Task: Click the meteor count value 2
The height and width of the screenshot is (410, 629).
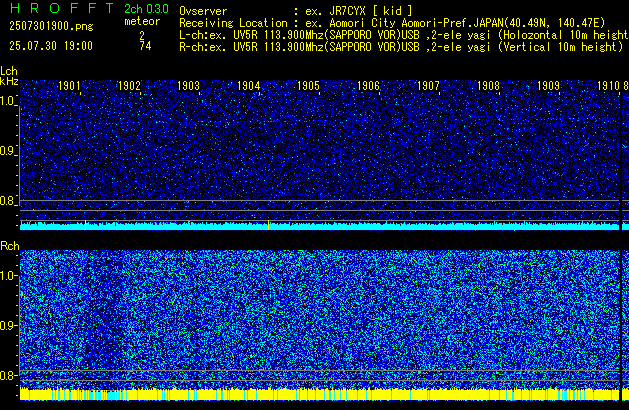Action: [142, 36]
